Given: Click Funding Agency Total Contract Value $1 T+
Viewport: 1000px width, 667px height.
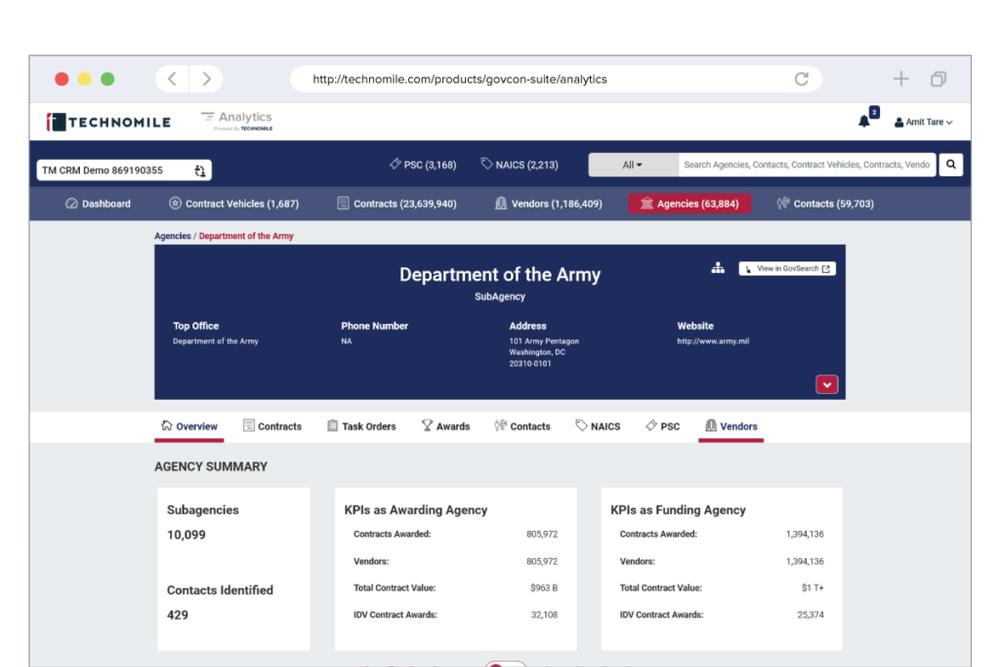Looking at the screenshot, I should 812,588.
